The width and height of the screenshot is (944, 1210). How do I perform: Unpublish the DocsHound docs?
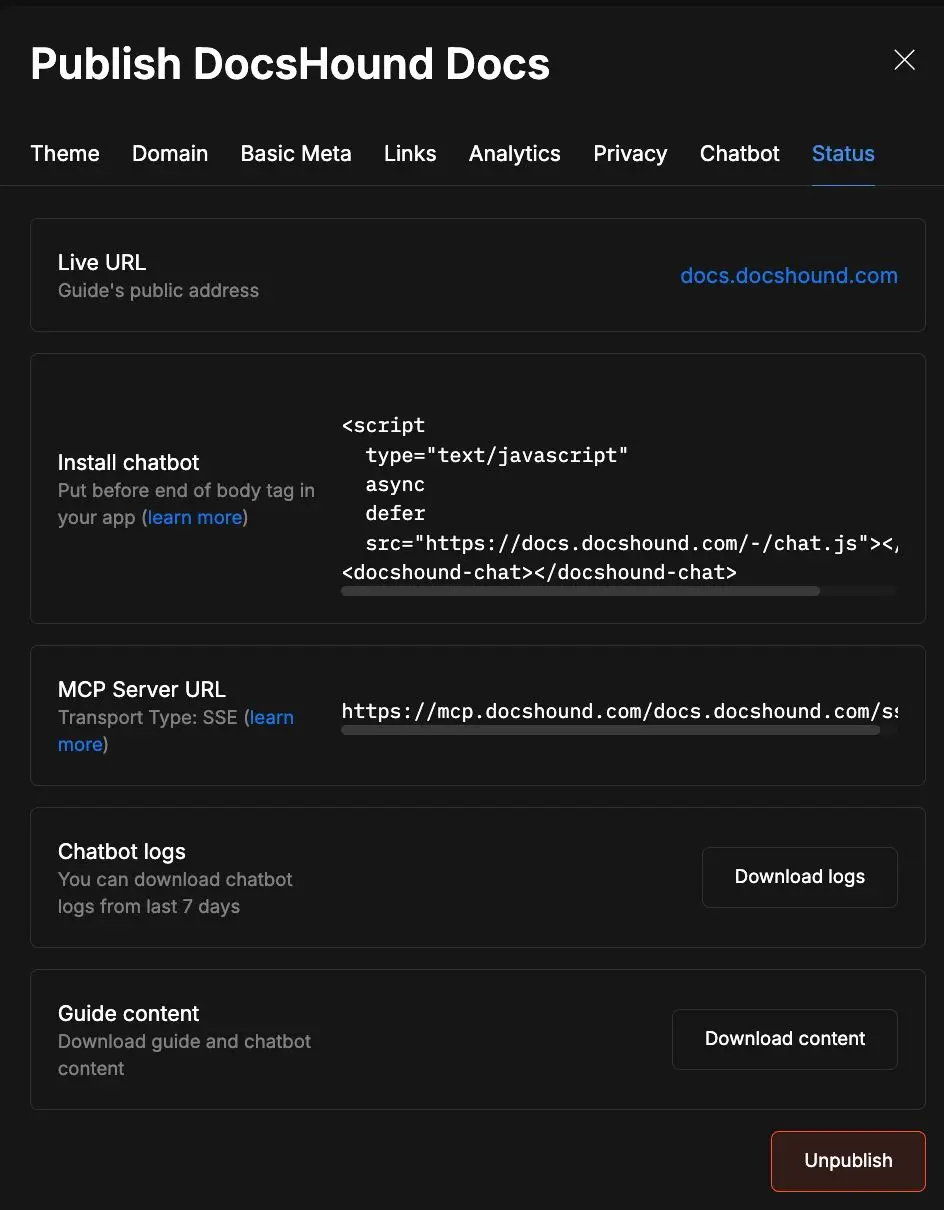[848, 1161]
